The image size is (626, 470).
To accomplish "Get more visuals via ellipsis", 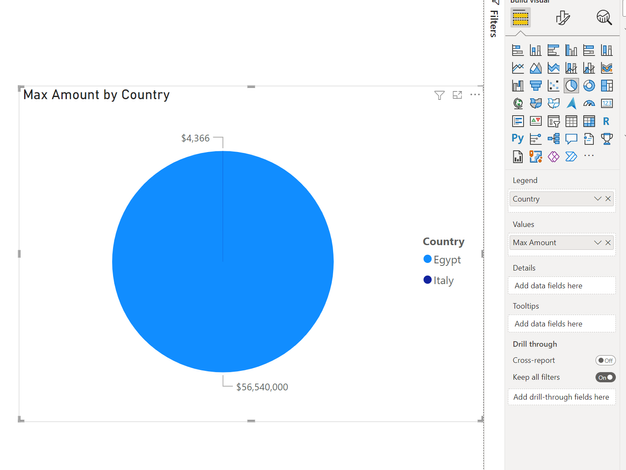I will 589,155.
